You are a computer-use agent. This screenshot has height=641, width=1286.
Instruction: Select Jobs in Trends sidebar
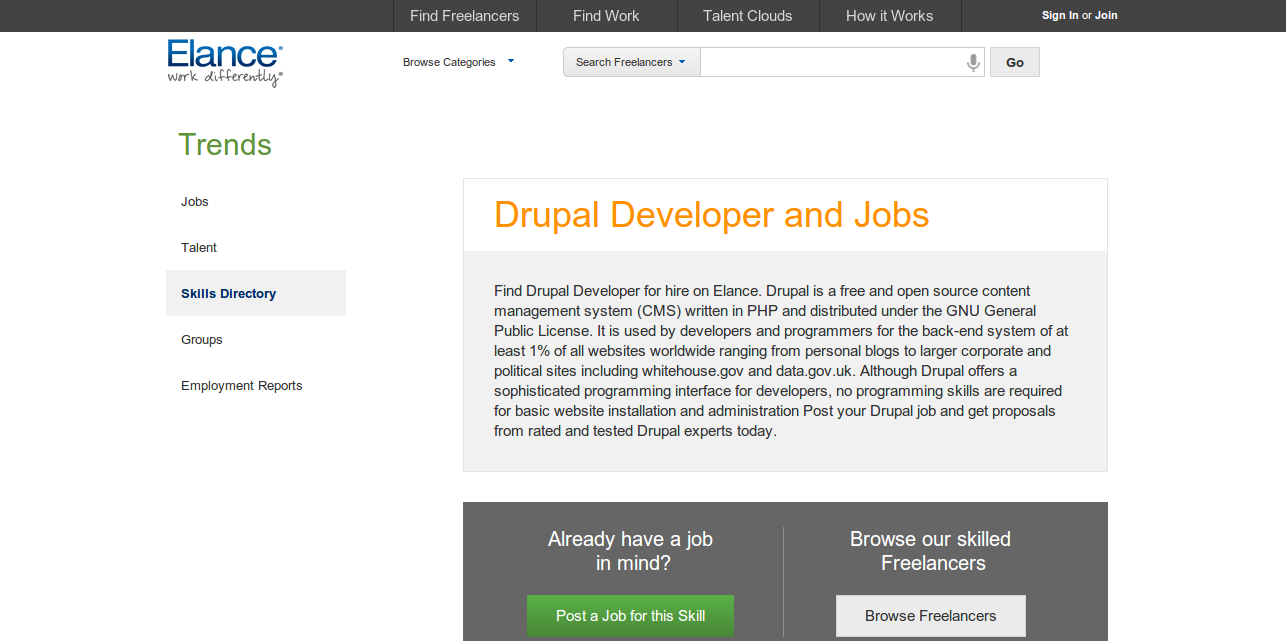[256, 201]
